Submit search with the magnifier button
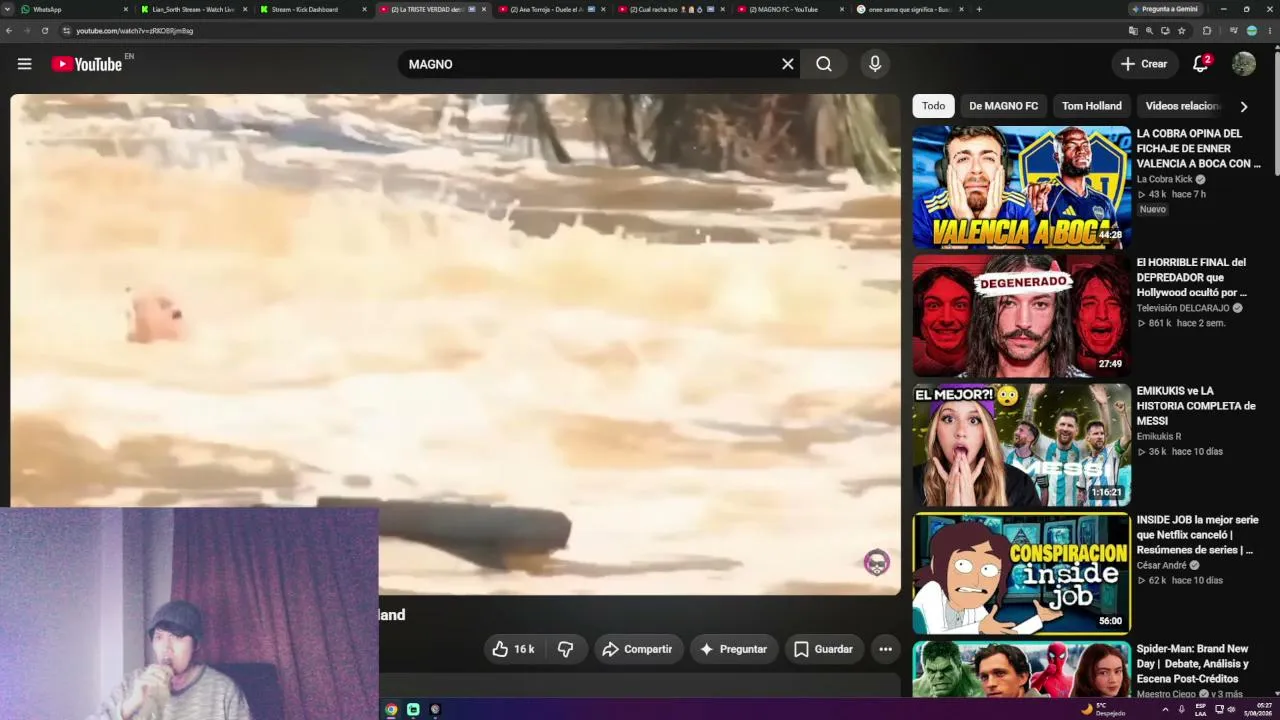Screen dimensions: 1280x720 [824, 64]
